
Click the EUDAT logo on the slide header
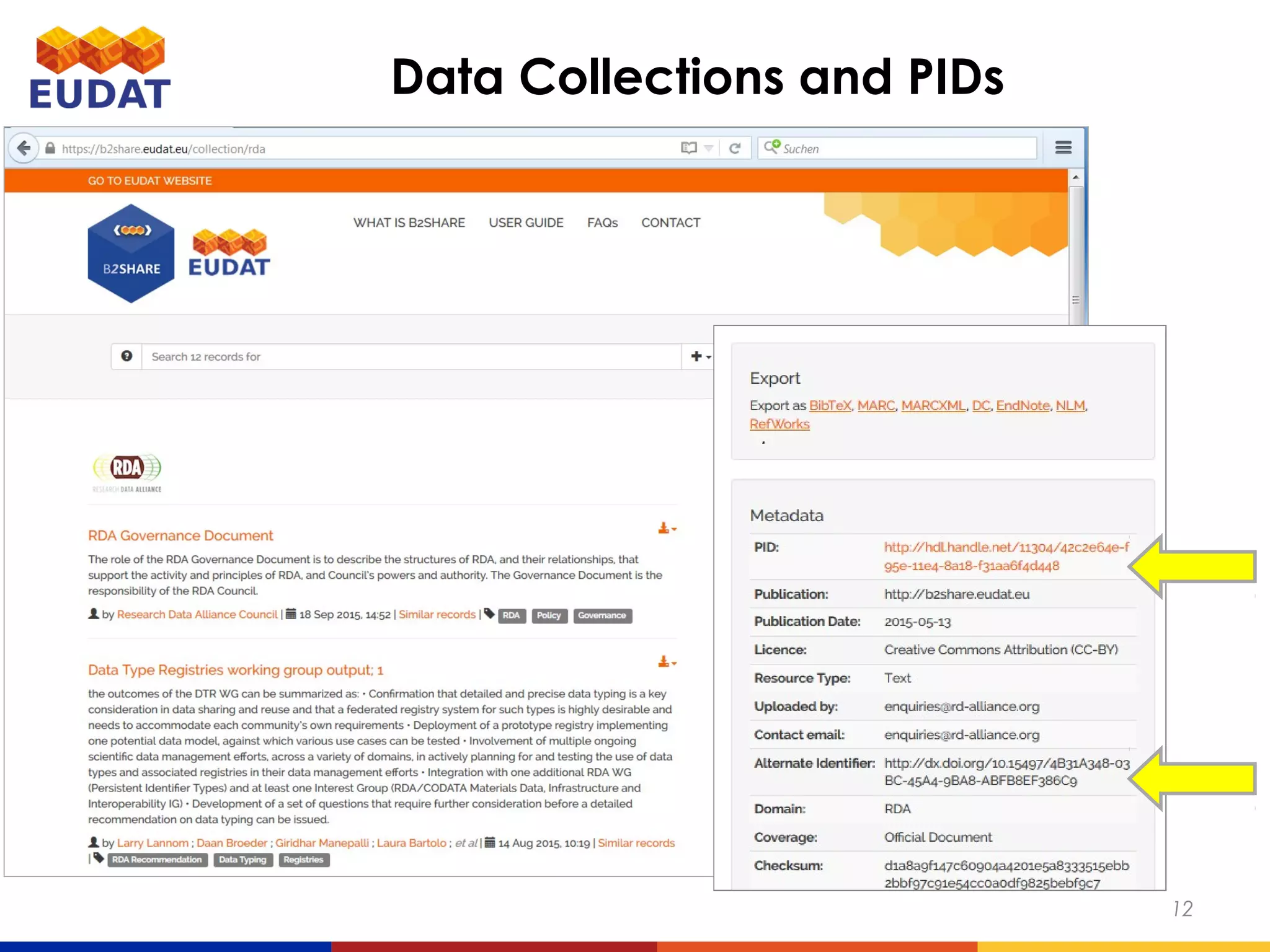coord(100,68)
